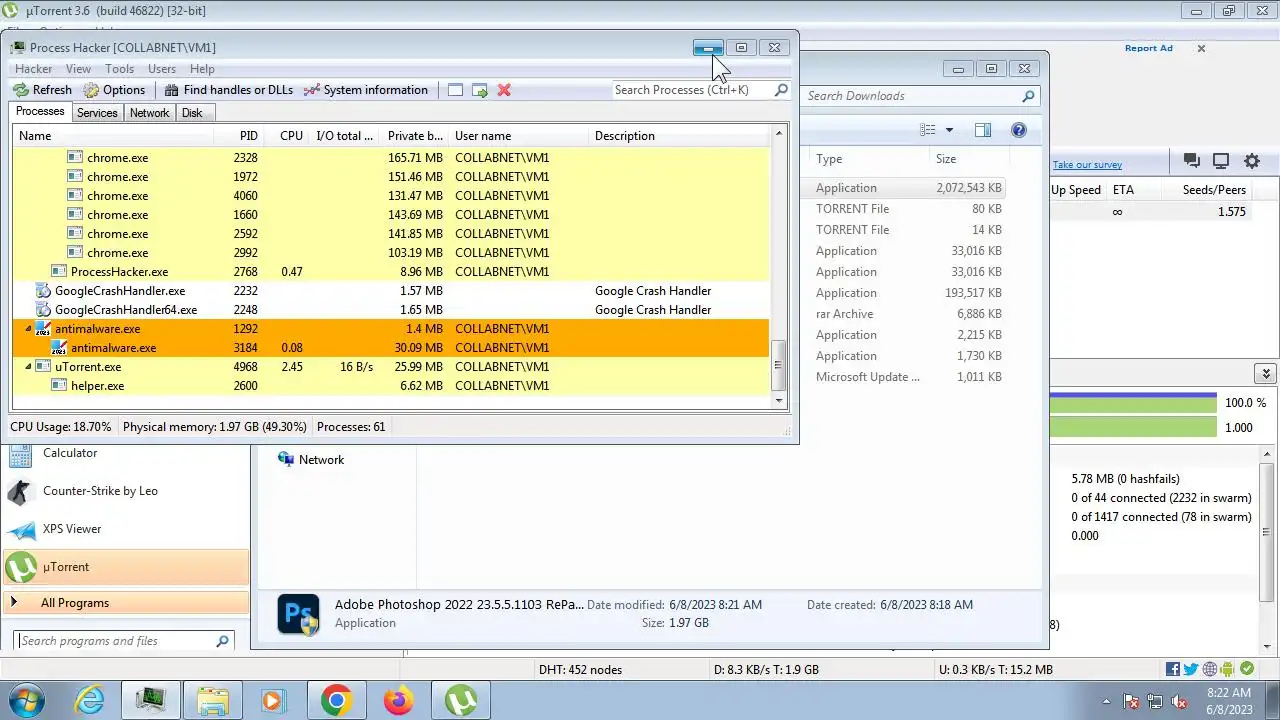Switch to the Services tab
The image size is (1280, 720).
click(x=97, y=113)
